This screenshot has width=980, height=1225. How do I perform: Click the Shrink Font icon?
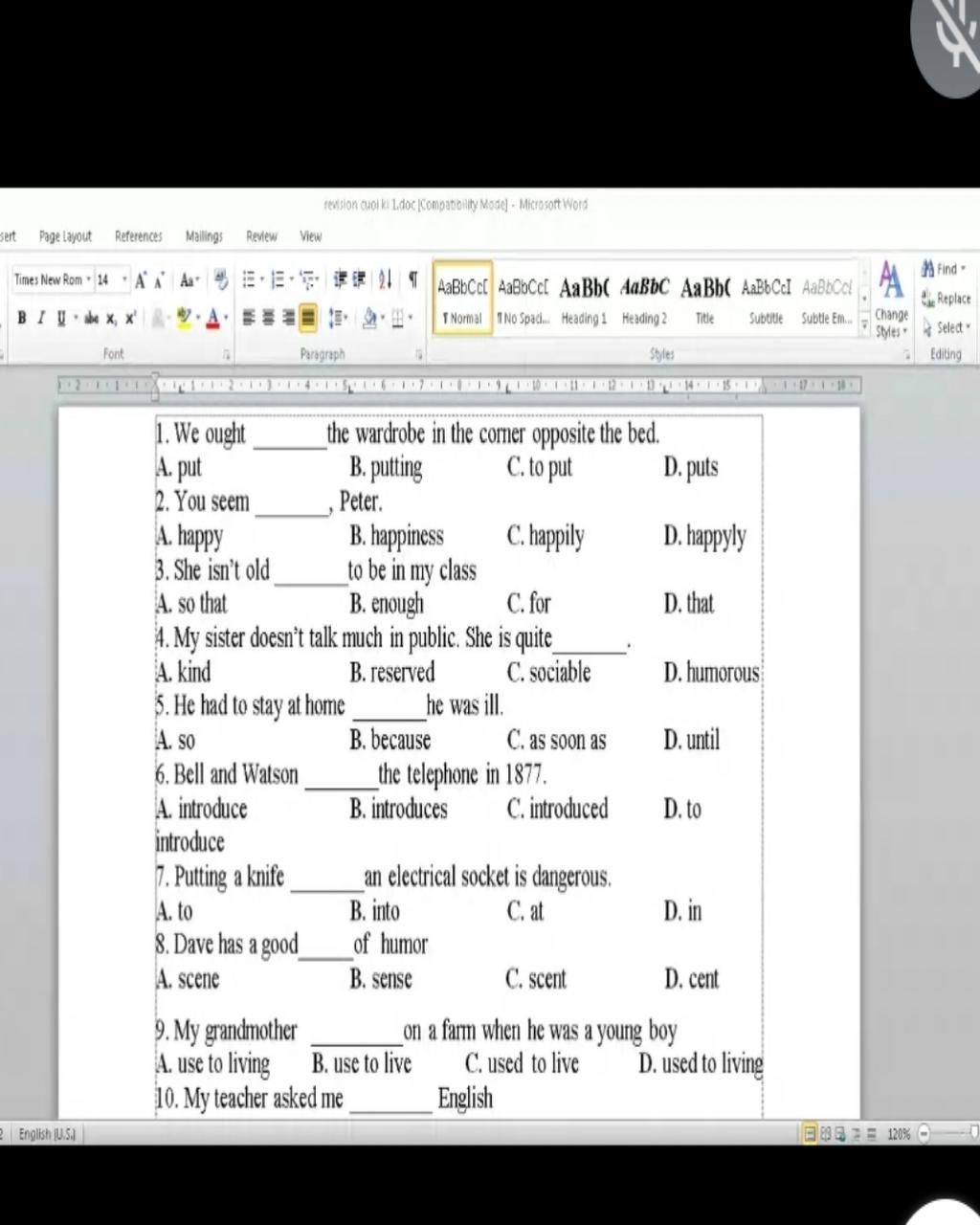159,280
